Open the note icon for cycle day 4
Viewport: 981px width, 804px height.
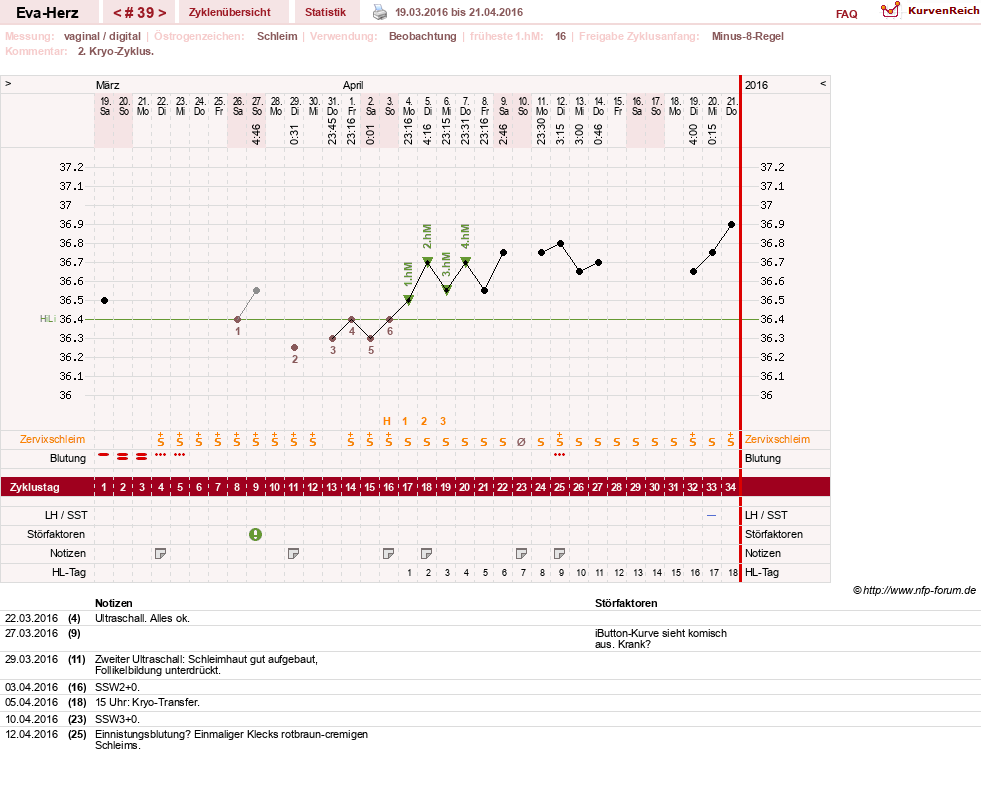click(160, 554)
